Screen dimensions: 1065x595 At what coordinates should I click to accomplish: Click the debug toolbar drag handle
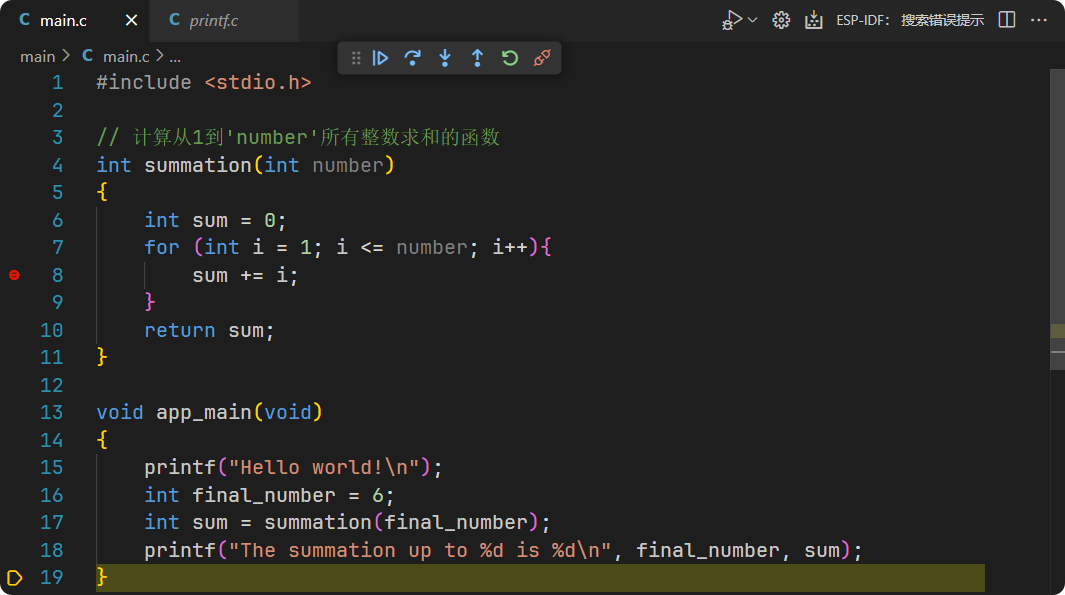tap(355, 58)
